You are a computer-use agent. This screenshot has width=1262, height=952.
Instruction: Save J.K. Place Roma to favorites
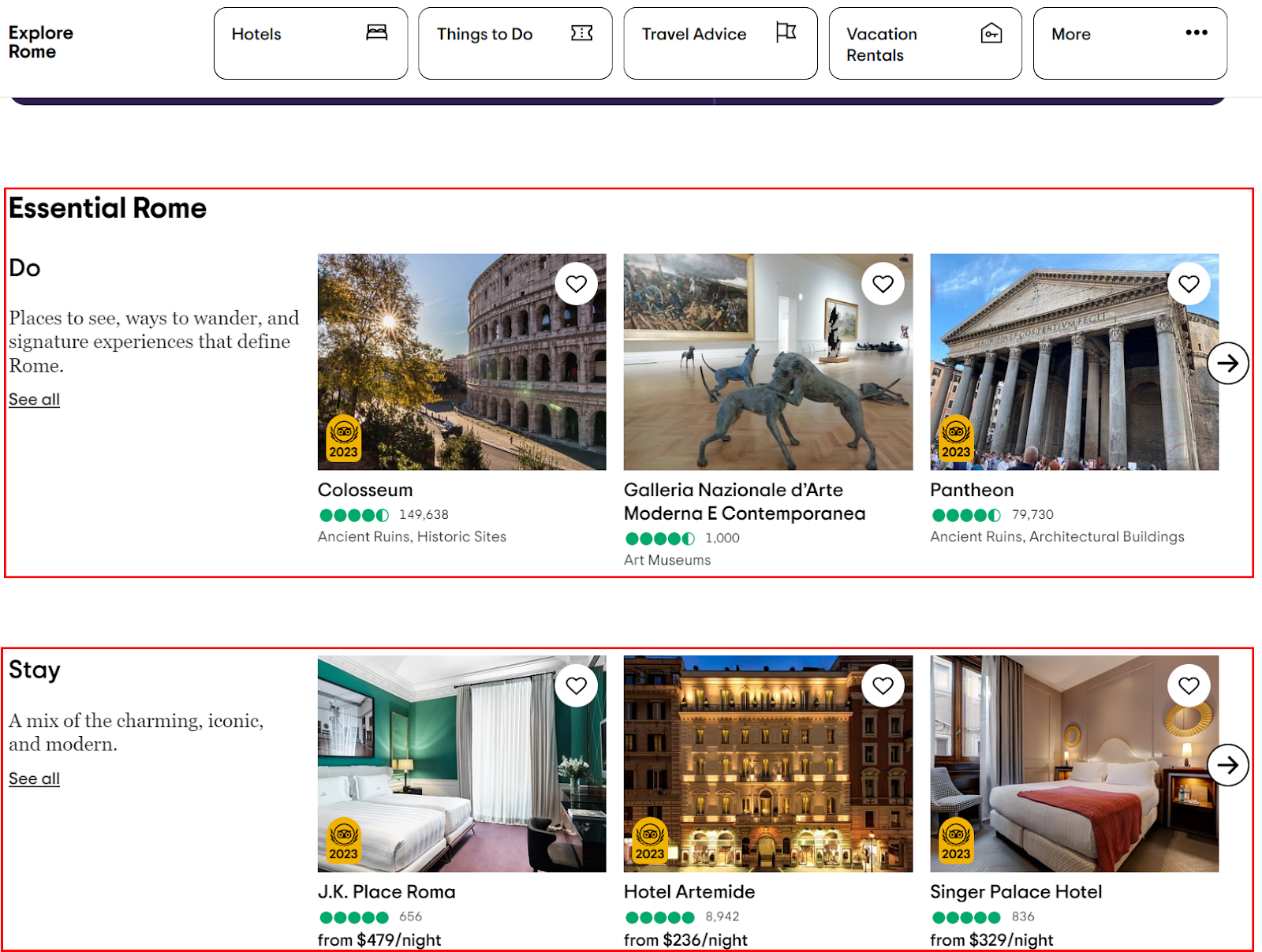[577, 686]
